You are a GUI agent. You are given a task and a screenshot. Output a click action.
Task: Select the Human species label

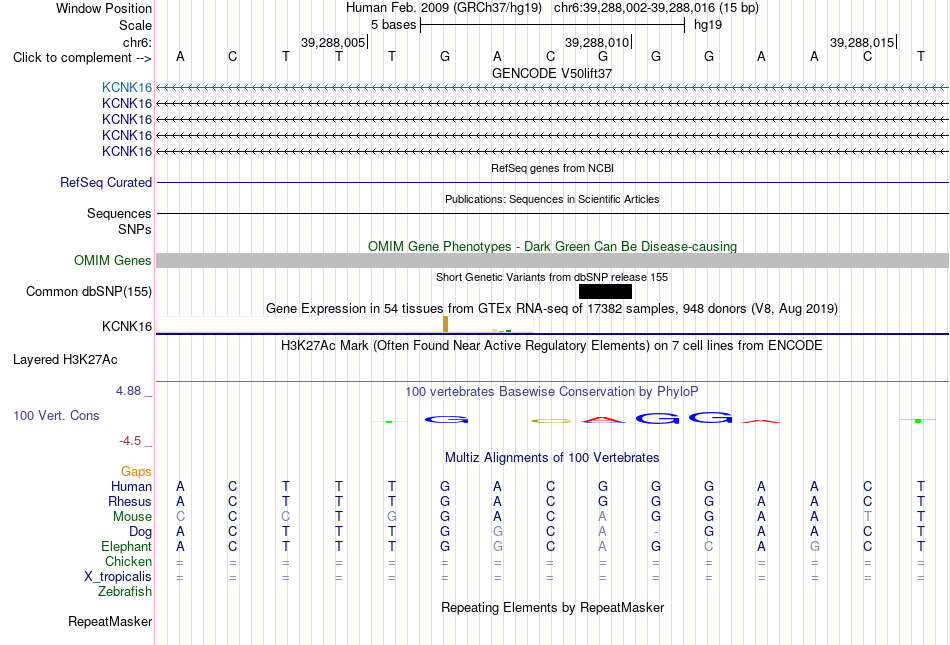point(131,486)
